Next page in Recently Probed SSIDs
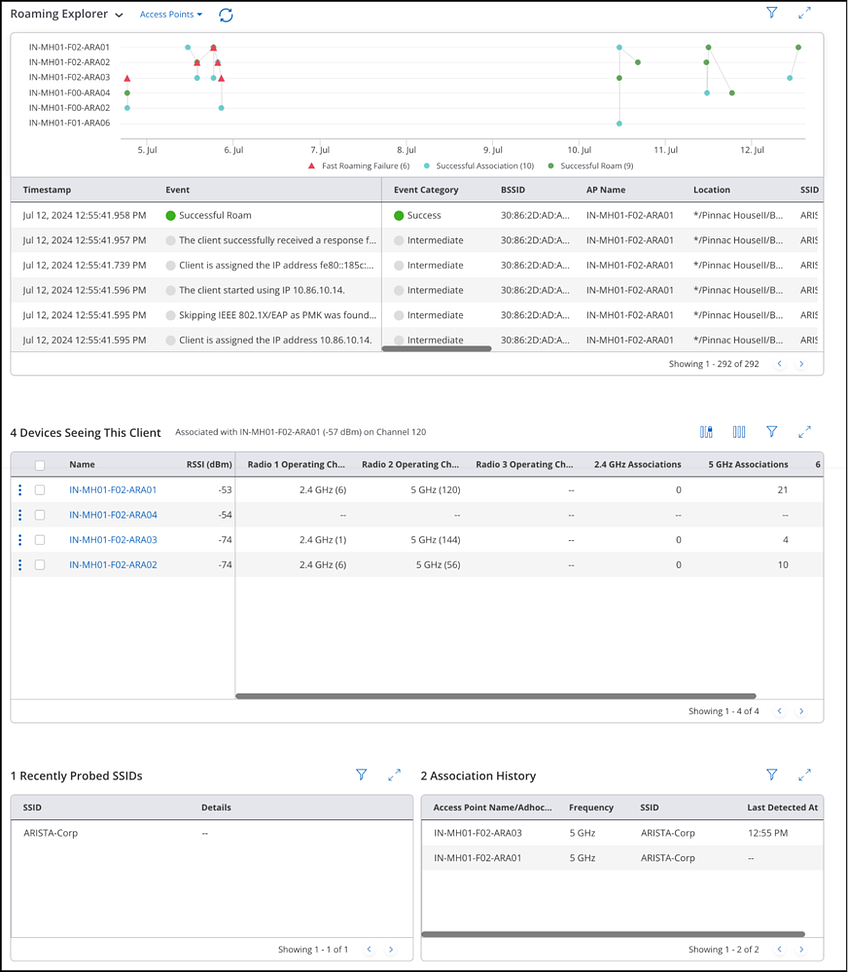 (391, 949)
